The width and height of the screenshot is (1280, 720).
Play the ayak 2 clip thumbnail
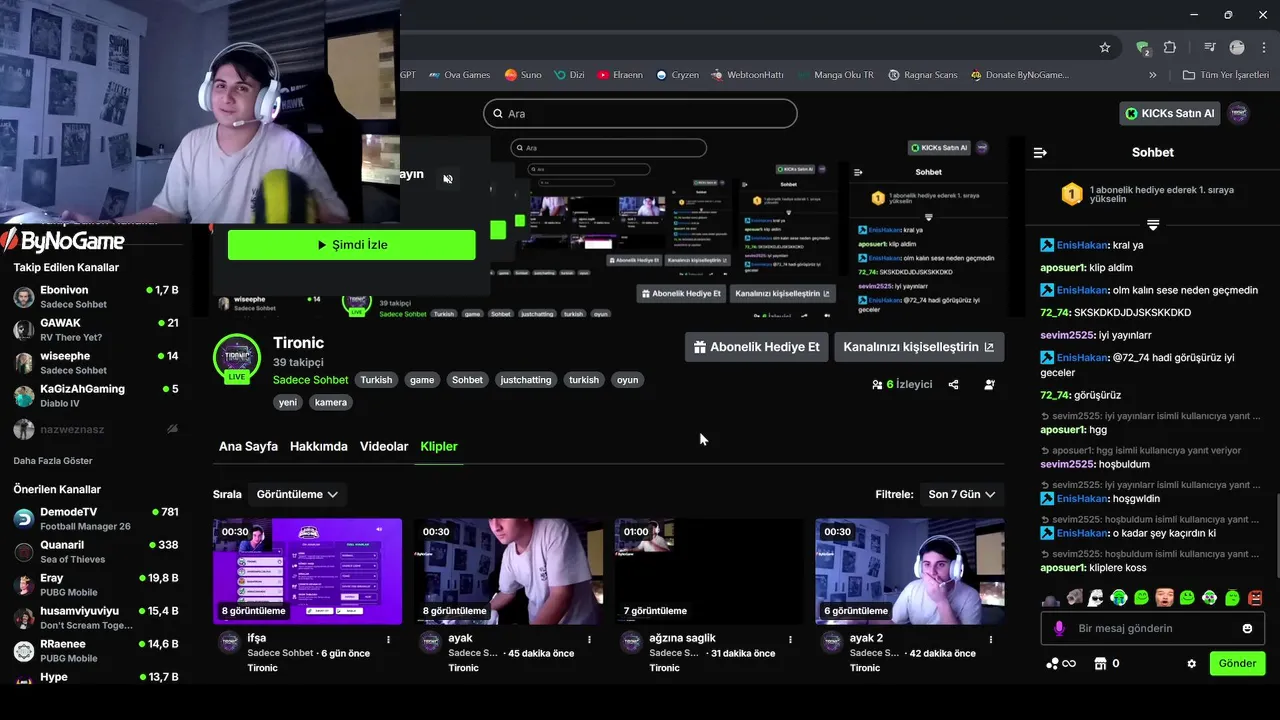pos(909,571)
